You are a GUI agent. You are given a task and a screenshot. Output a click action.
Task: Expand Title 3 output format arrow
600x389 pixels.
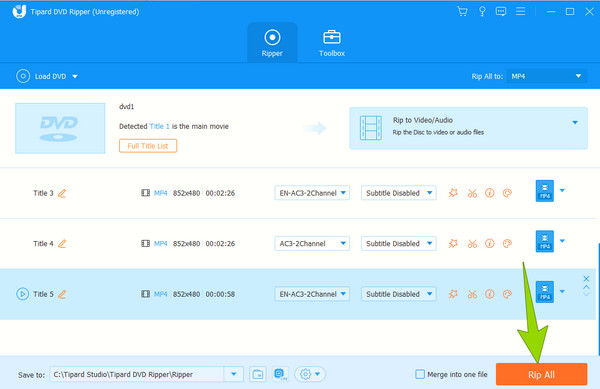[x=562, y=190]
